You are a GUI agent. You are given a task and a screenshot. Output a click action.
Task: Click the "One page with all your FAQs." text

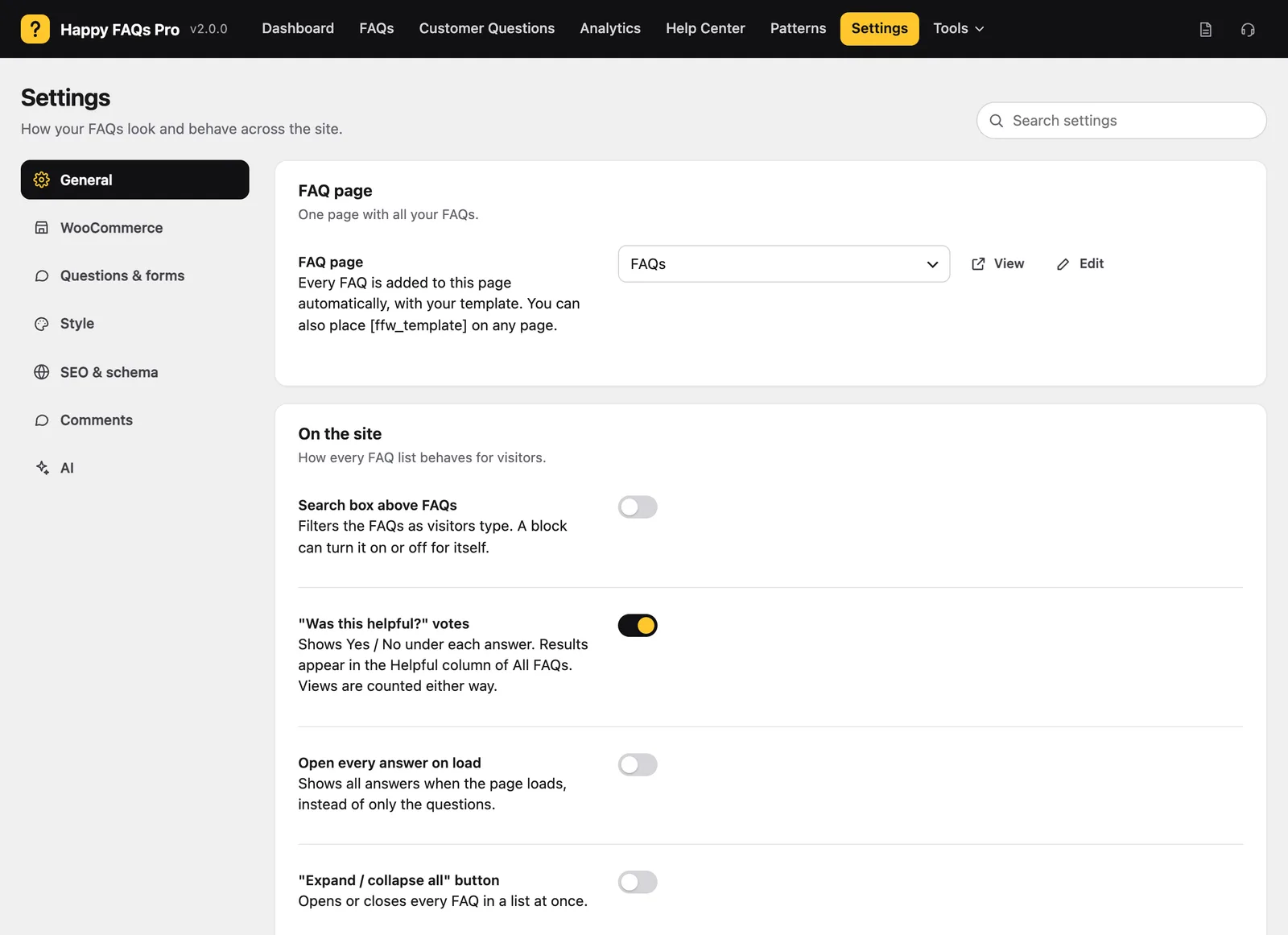click(388, 214)
